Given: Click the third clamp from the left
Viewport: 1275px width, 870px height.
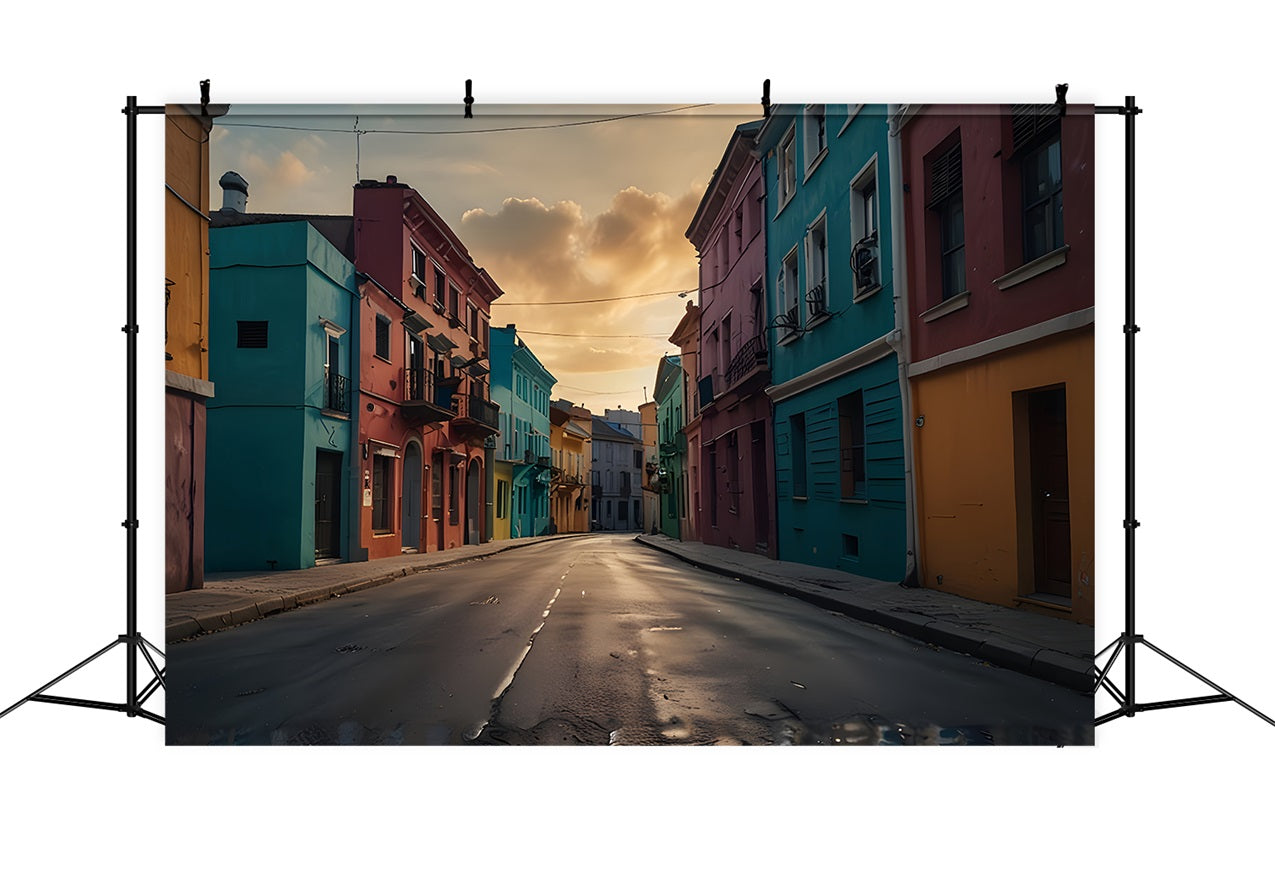Looking at the screenshot, I should click(766, 97).
